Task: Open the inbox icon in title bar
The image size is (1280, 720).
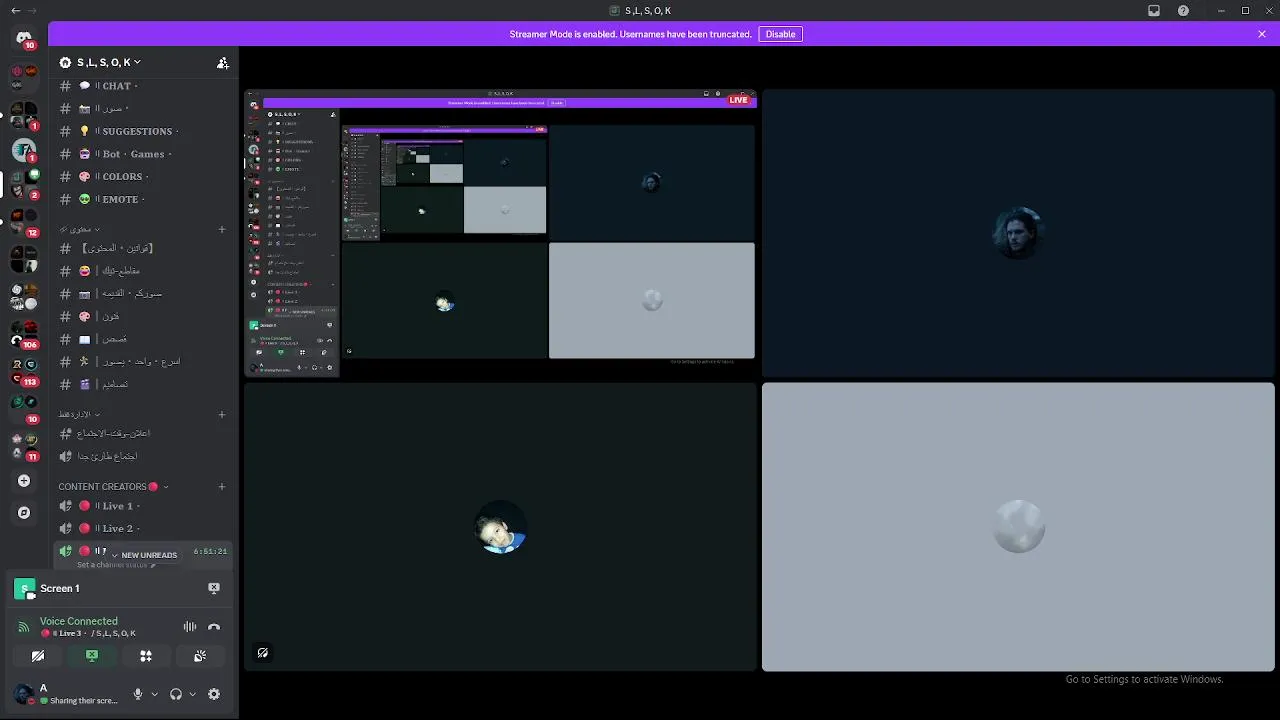Action: [1154, 11]
